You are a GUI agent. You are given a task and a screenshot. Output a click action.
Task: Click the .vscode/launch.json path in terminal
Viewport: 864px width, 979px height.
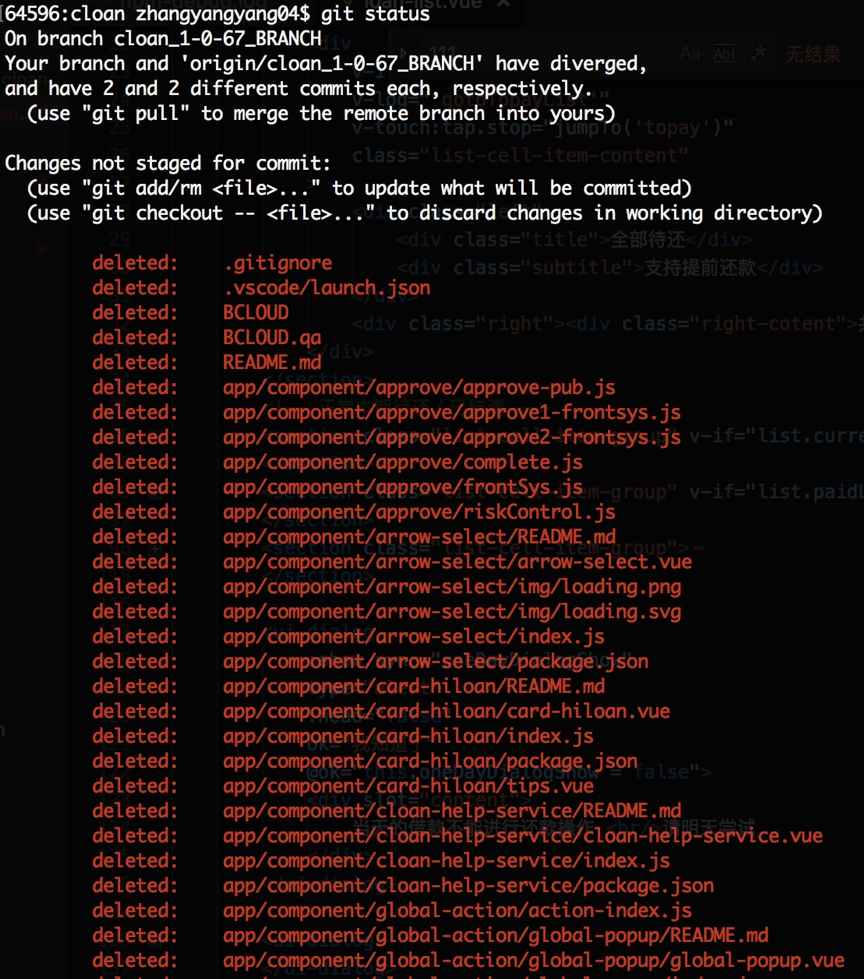[326, 288]
